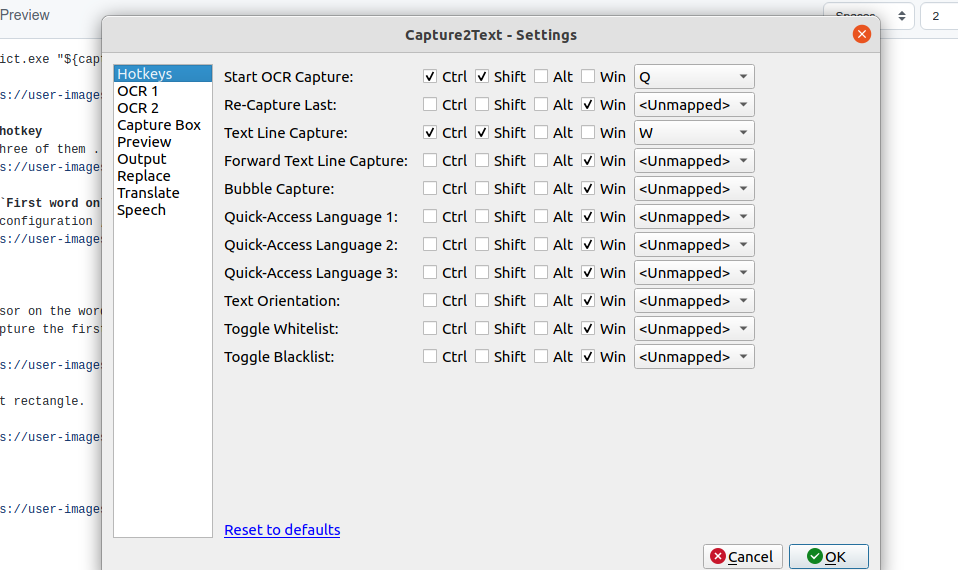The image size is (958, 570).
Task: Open the Translate settings page
Action: (163, 193)
